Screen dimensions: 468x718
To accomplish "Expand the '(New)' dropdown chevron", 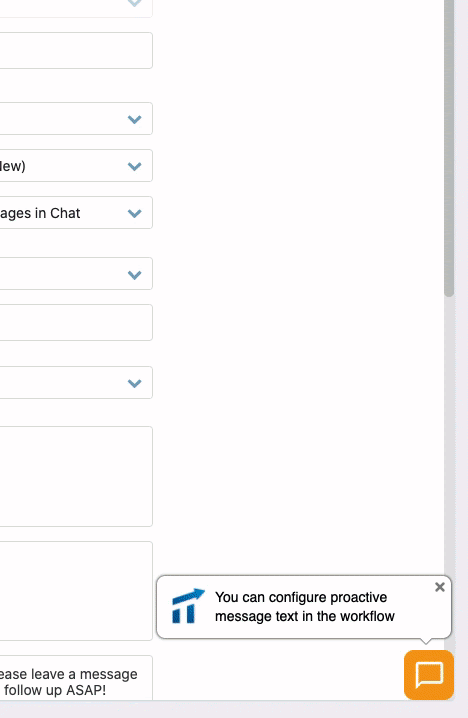I will (x=134, y=166).
